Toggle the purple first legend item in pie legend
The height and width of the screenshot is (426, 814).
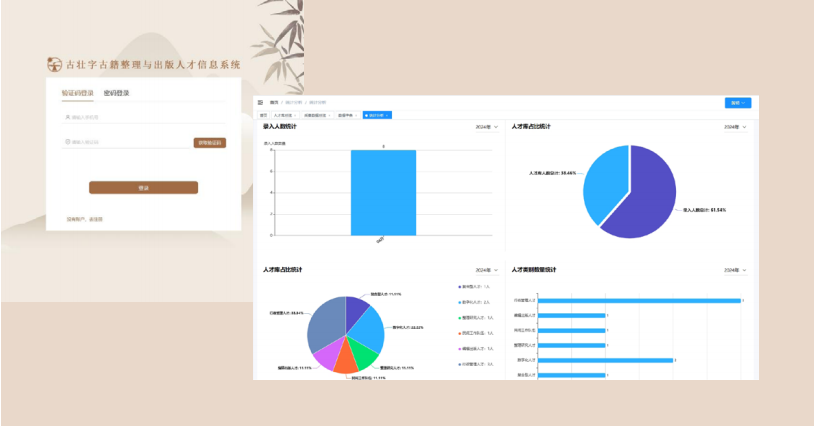(460, 287)
